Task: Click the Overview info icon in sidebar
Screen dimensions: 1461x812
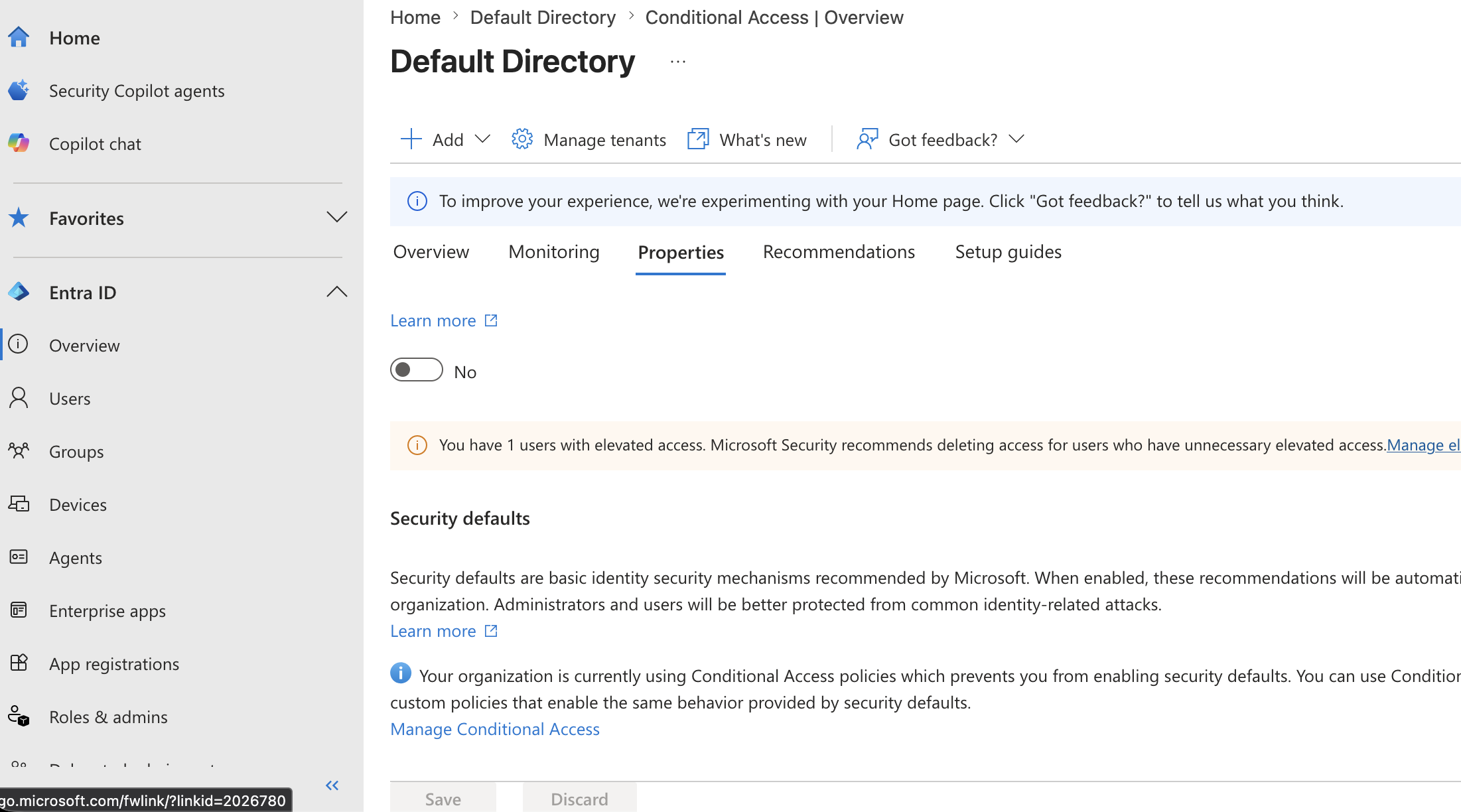Action: [x=19, y=344]
